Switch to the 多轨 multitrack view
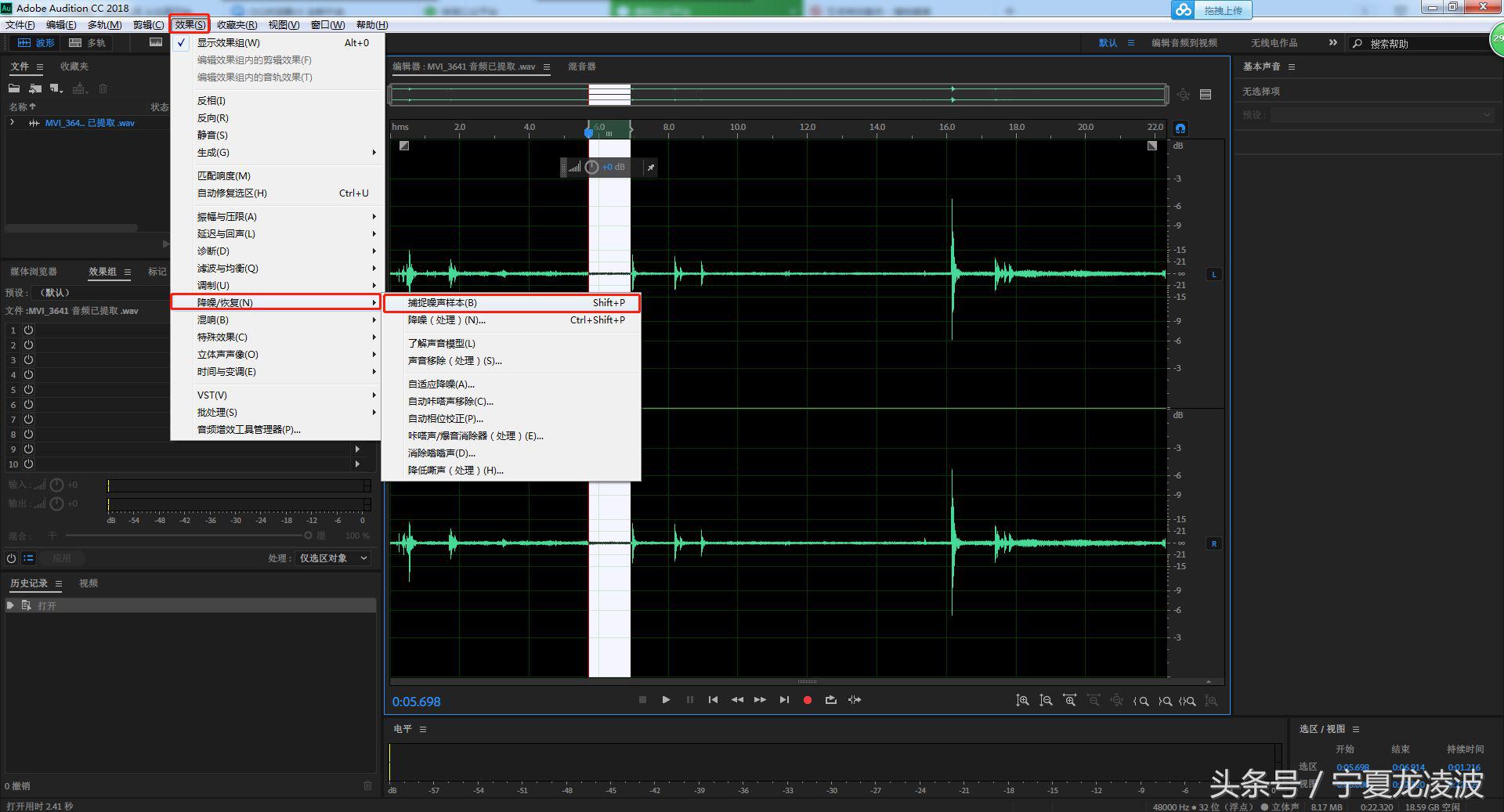The image size is (1504, 812). (x=88, y=43)
